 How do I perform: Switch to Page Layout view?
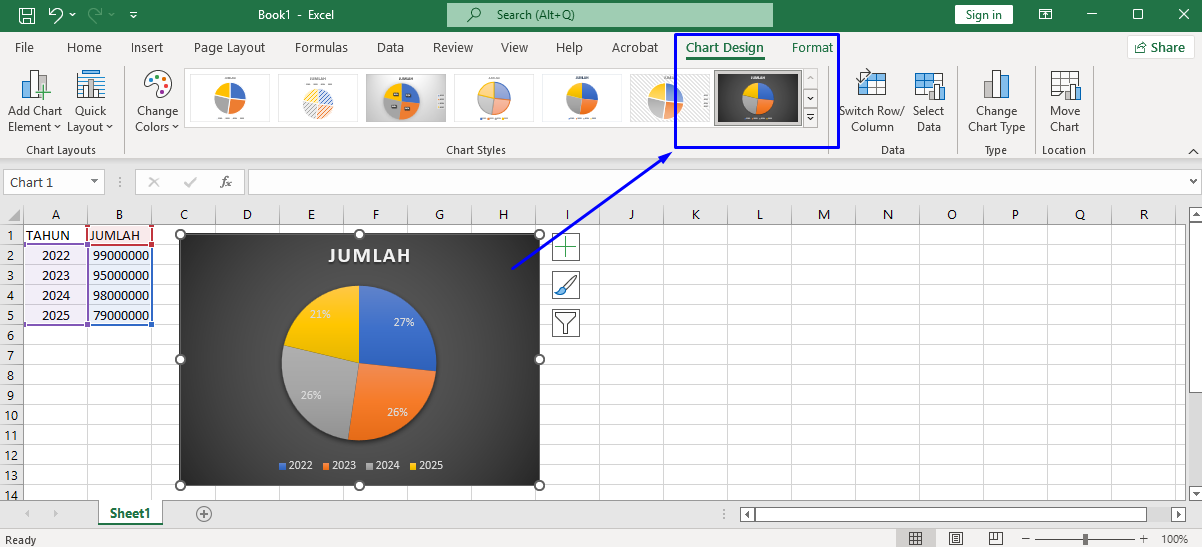coord(956,539)
